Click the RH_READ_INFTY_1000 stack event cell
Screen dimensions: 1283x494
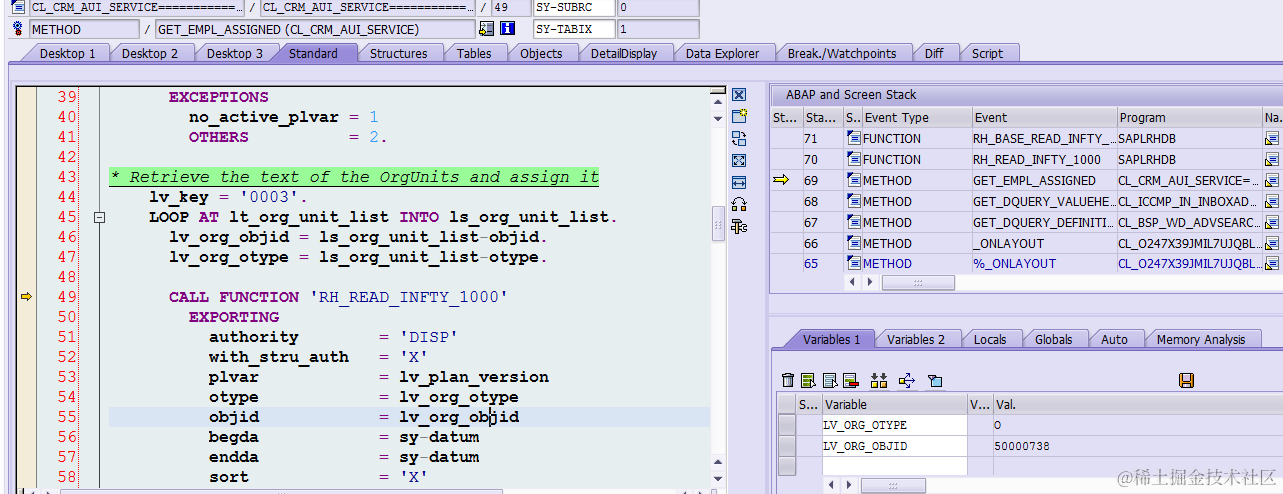click(x=1044, y=160)
